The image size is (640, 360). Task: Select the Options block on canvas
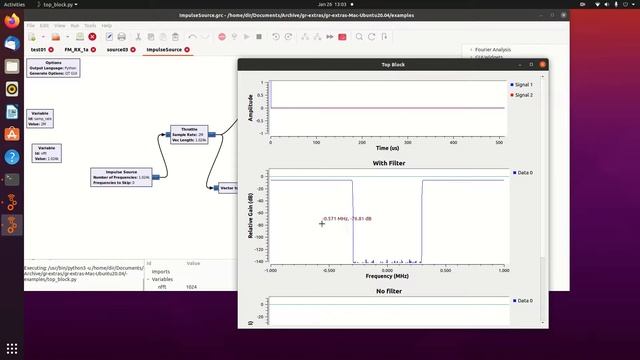click(x=53, y=68)
